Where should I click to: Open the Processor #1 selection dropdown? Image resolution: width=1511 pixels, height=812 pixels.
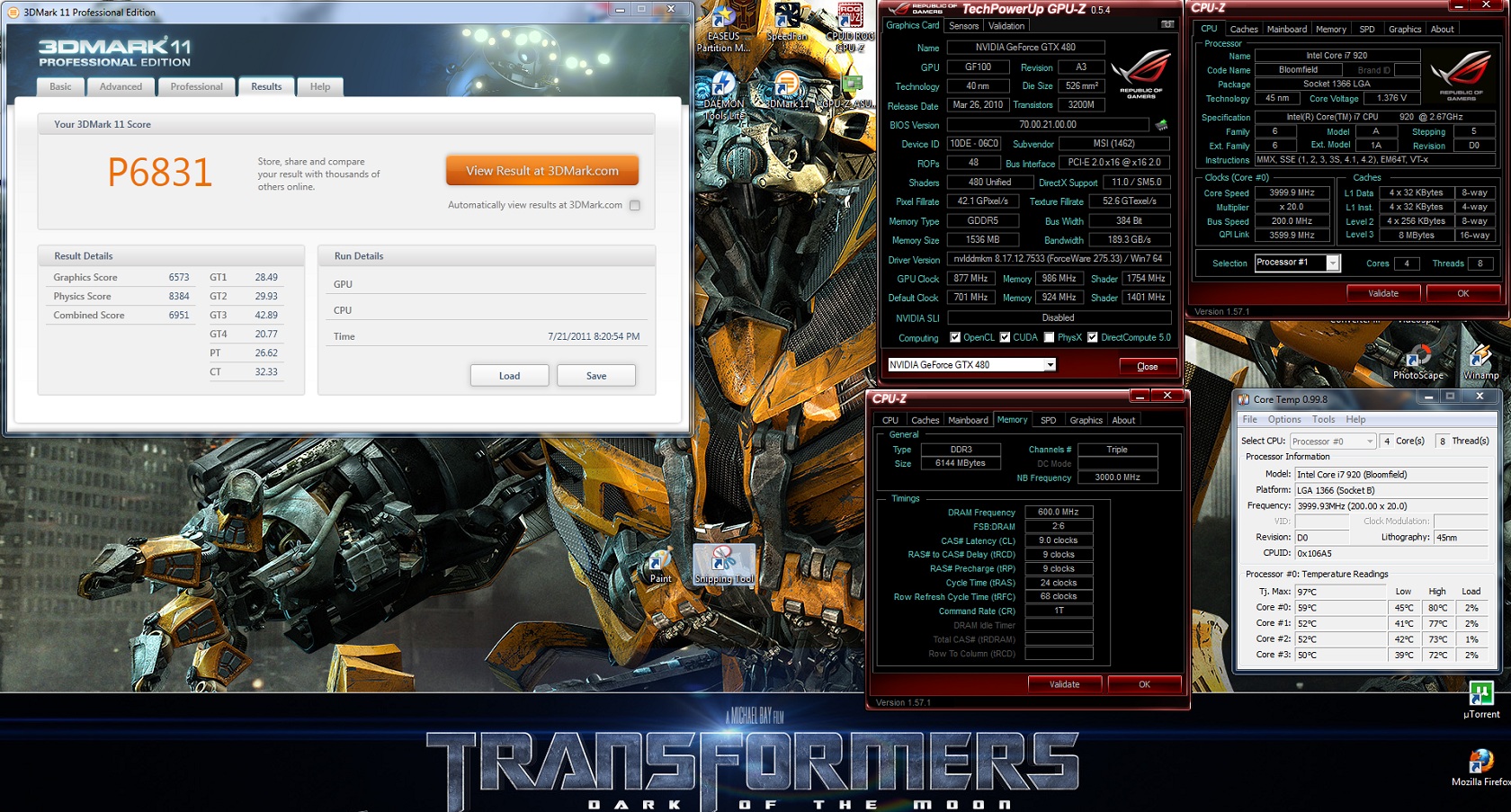tap(1333, 263)
